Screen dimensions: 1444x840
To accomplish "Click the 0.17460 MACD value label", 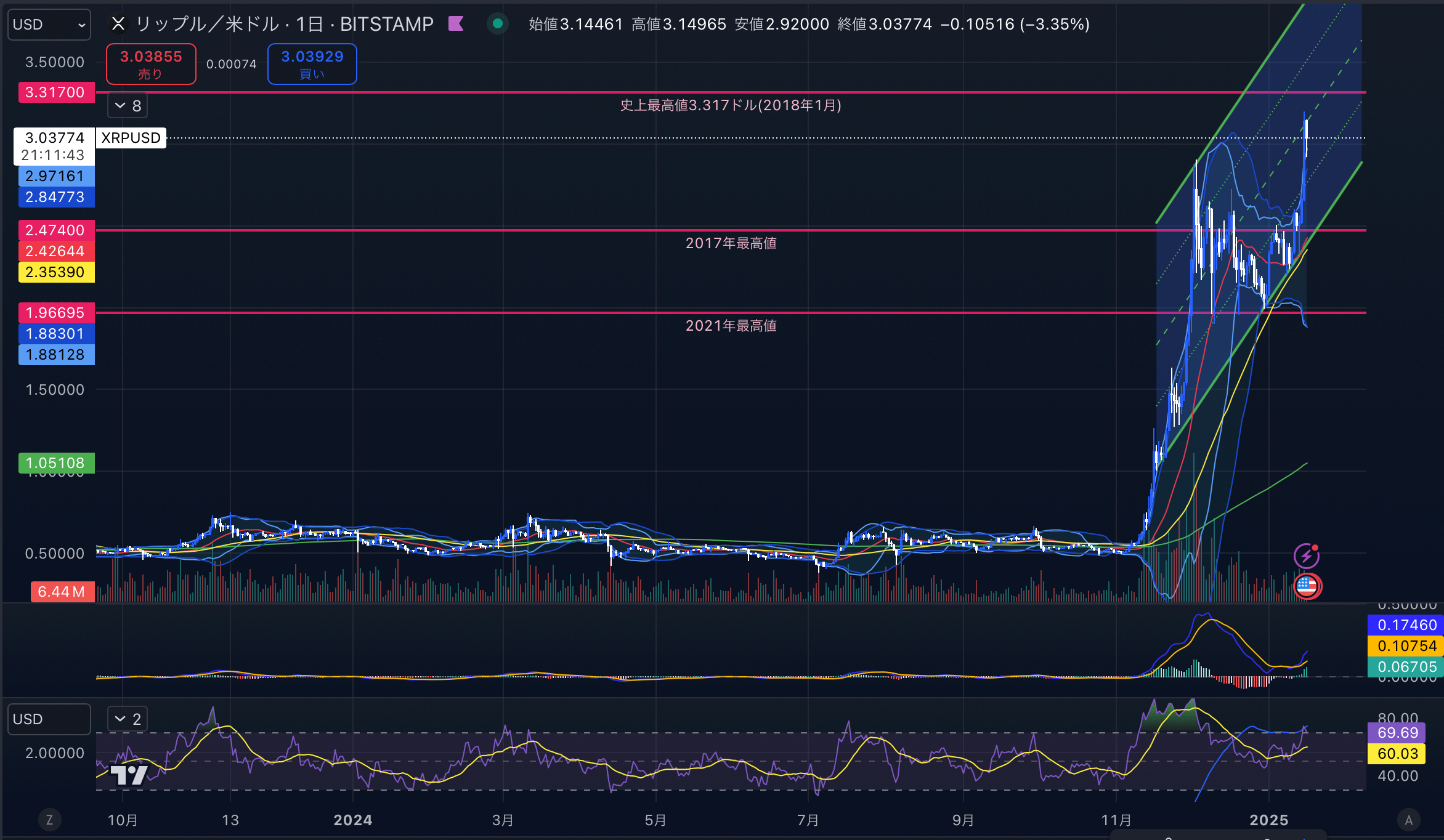I will point(1407,625).
